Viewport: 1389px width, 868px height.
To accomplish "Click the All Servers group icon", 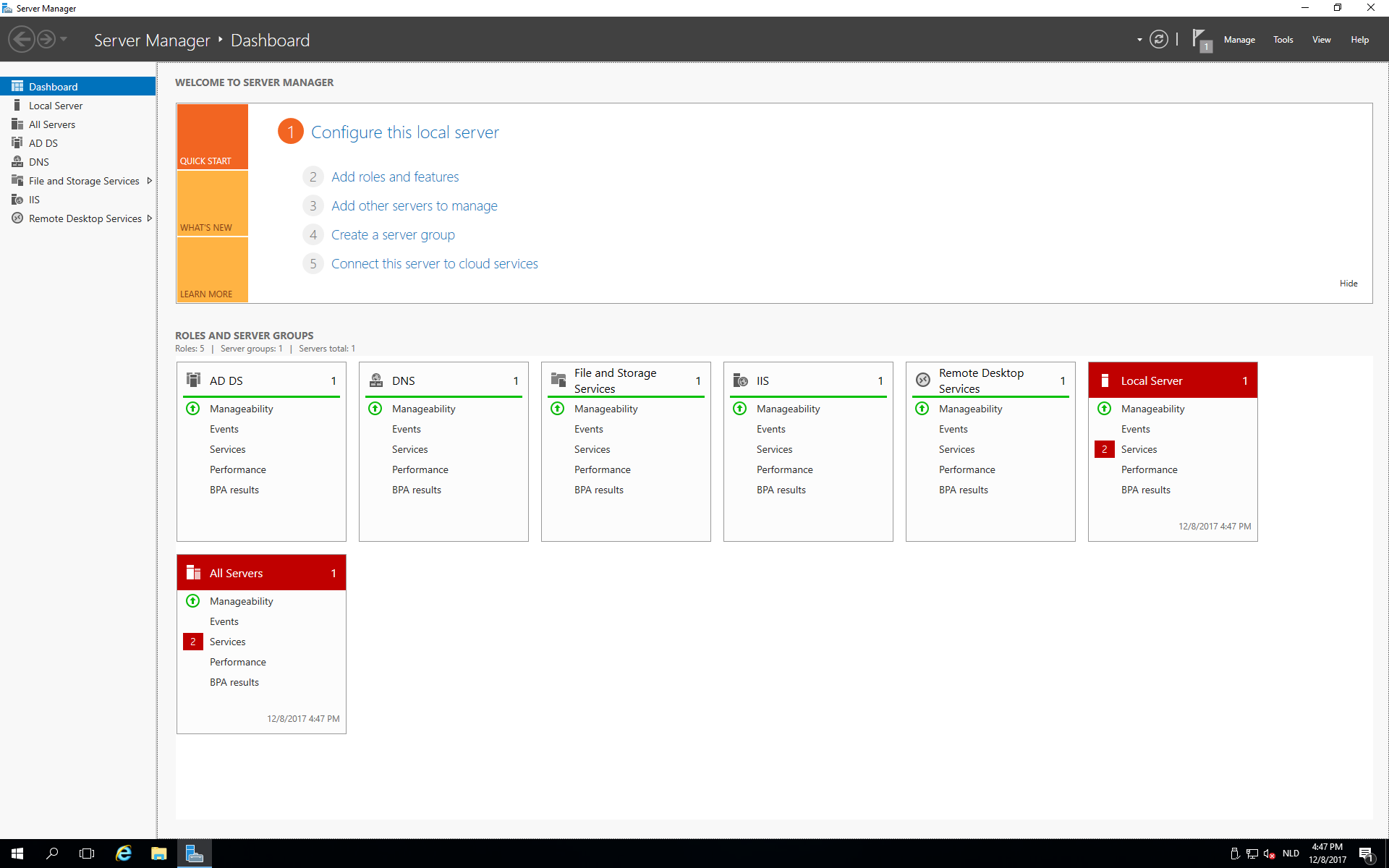I will (192, 572).
